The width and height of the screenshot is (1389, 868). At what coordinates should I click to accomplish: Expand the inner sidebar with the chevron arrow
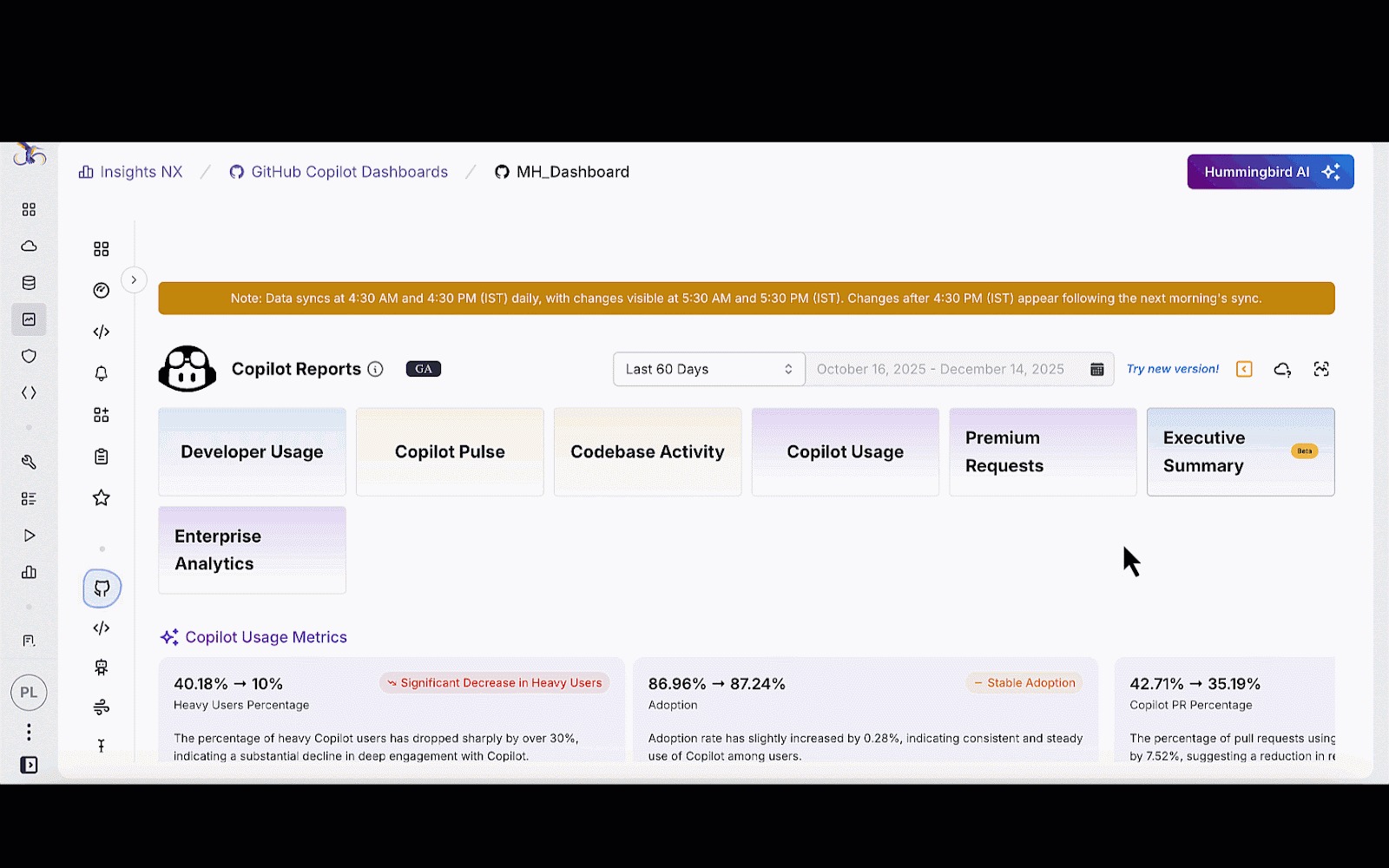[134, 279]
